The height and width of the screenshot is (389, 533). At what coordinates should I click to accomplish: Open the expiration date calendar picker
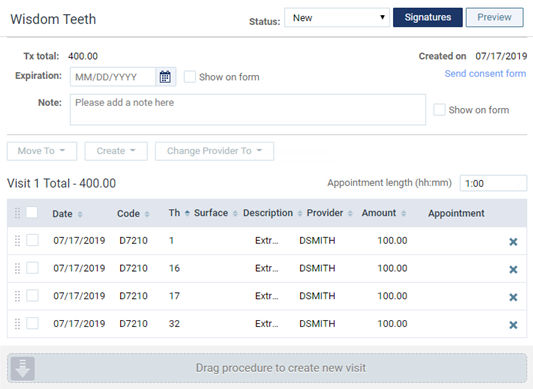point(165,77)
